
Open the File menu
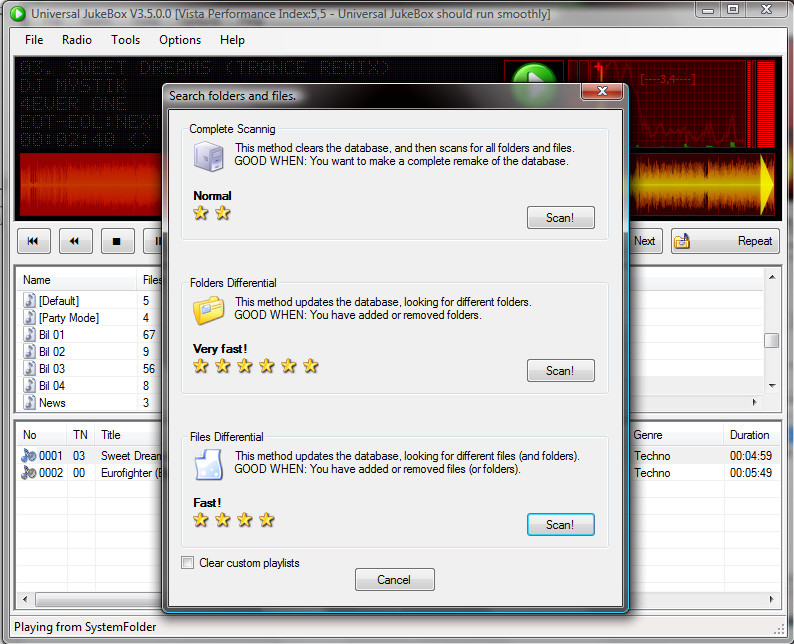(x=34, y=39)
